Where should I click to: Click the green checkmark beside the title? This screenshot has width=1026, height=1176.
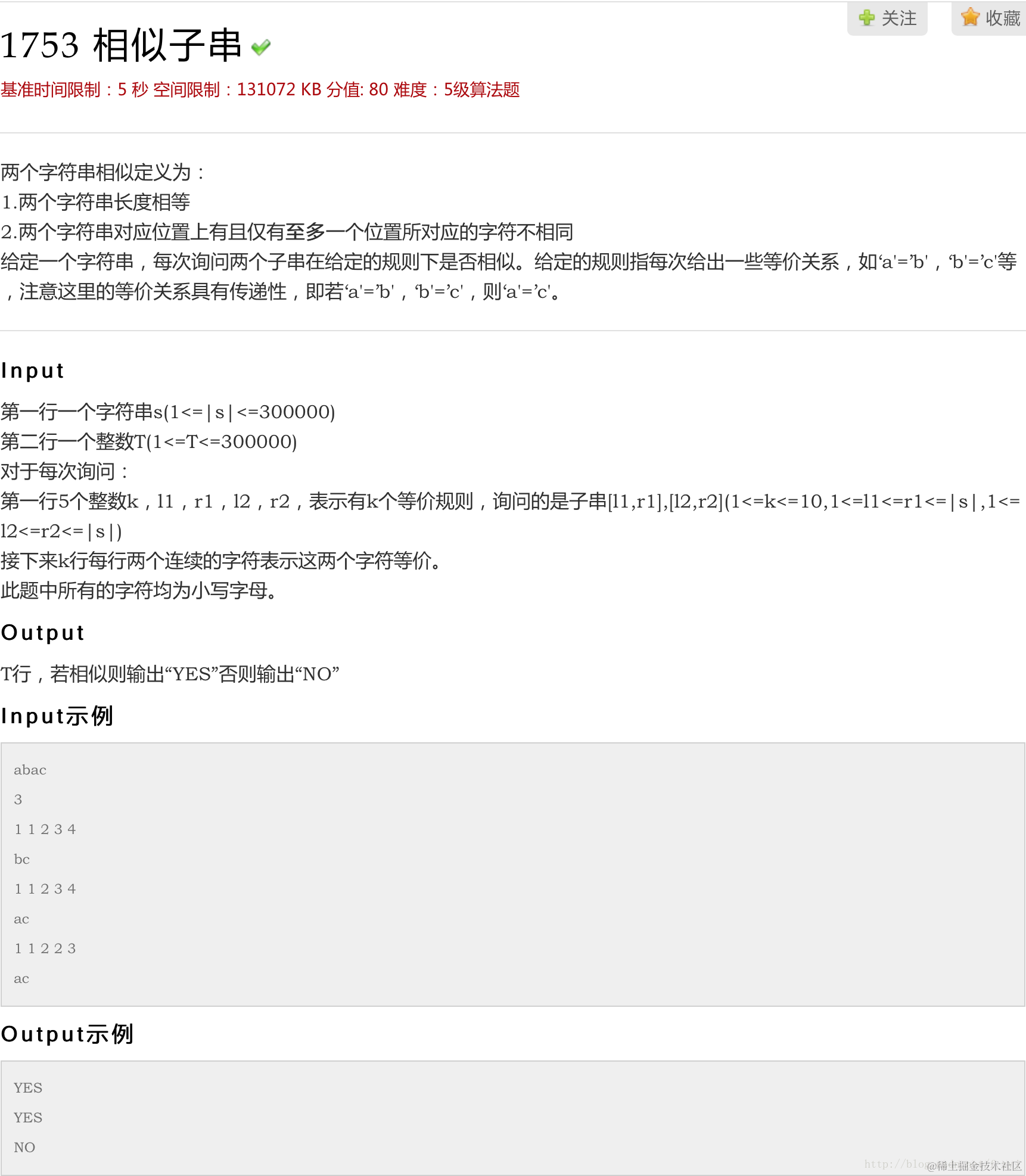coord(261,47)
